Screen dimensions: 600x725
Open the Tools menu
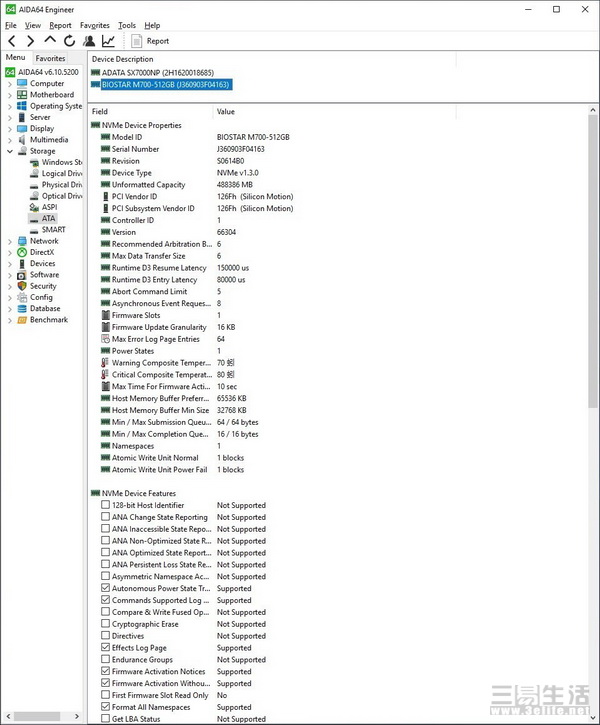(127, 25)
